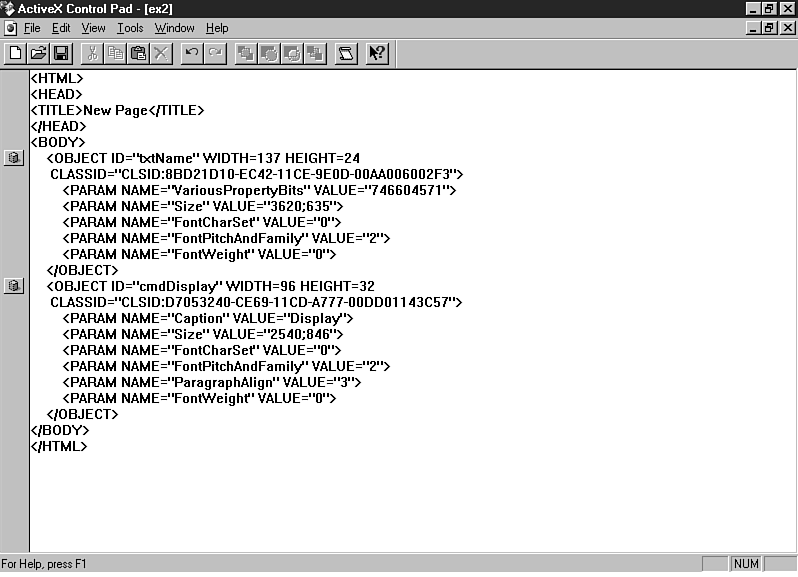Open the View menu
Image resolution: width=798 pixels, height=577 pixels.
point(94,28)
